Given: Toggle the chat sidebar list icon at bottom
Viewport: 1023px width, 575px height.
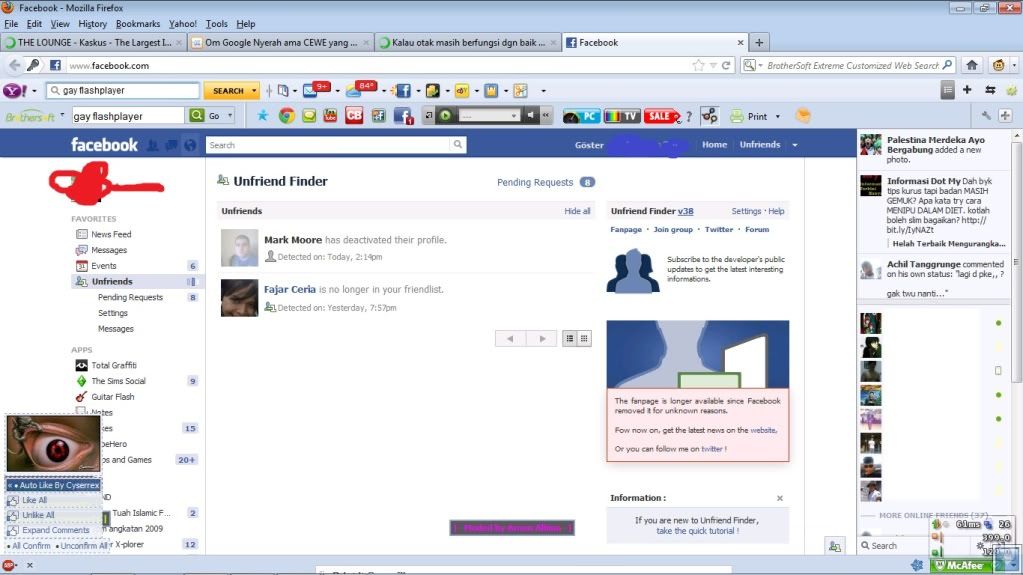Looking at the screenshot, I should 834,546.
